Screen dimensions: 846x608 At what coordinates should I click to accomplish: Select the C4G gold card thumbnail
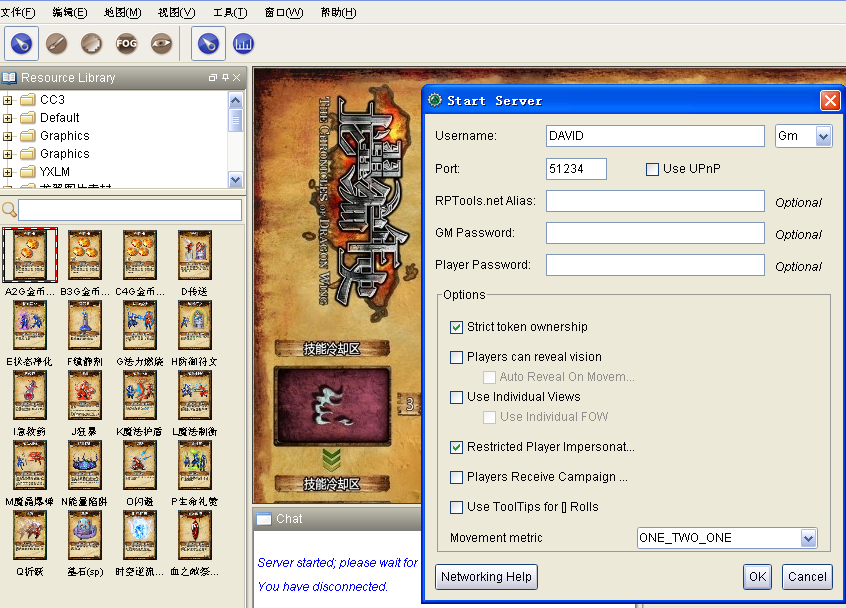coord(140,255)
